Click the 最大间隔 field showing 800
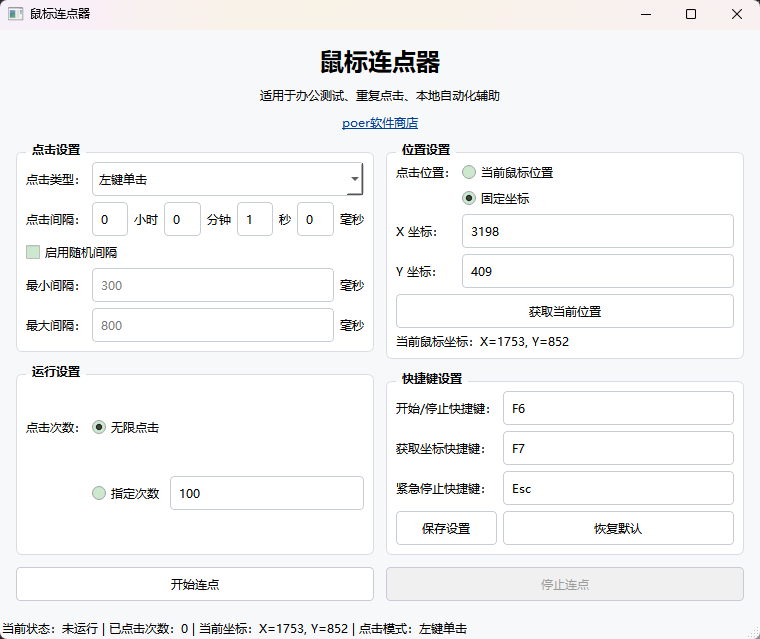 click(213, 325)
